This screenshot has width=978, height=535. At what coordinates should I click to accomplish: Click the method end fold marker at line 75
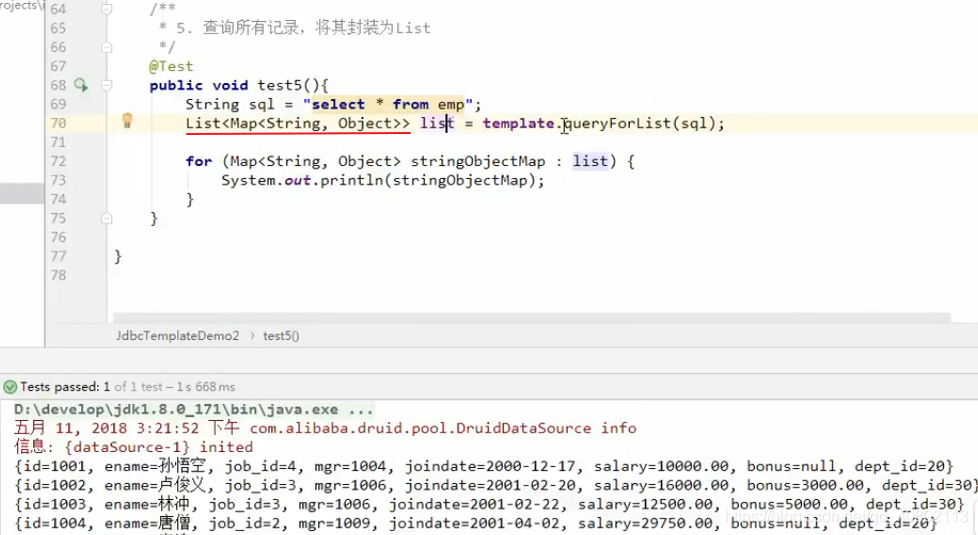click(107, 218)
